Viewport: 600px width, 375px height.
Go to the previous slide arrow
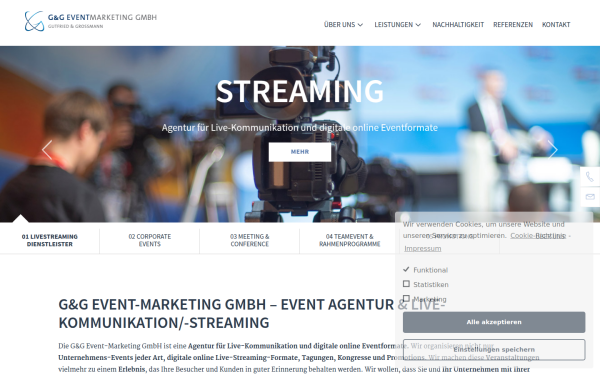(47, 150)
